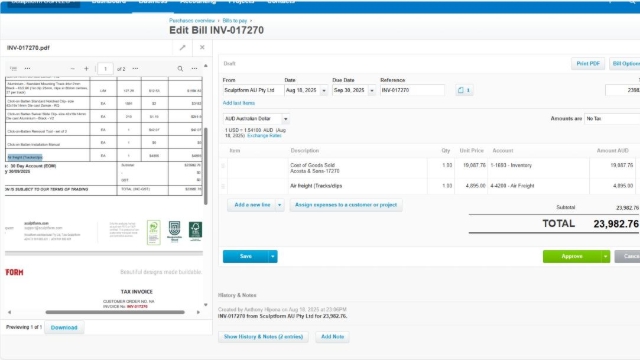Click PDF vertical scroll up arrow
The width and height of the screenshot is (640, 360).
206,65
